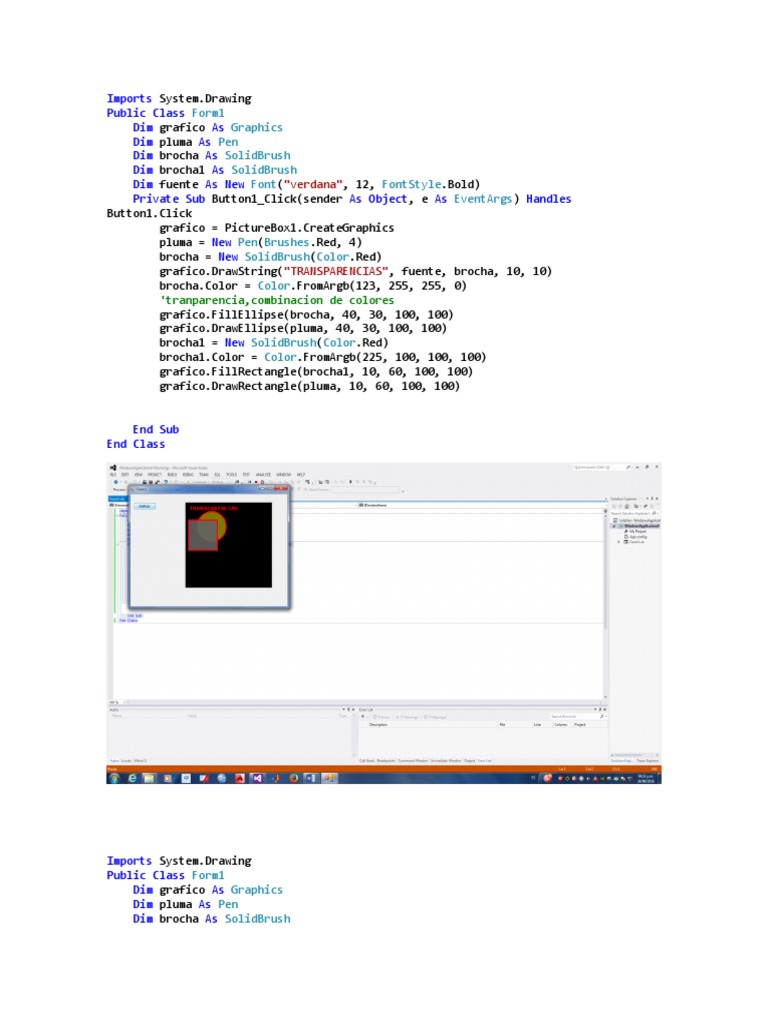Image resolution: width=768 pixels, height=1024 pixels.
Task: Open the Declarations member dropdown
Action: click(x=481, y=505)
